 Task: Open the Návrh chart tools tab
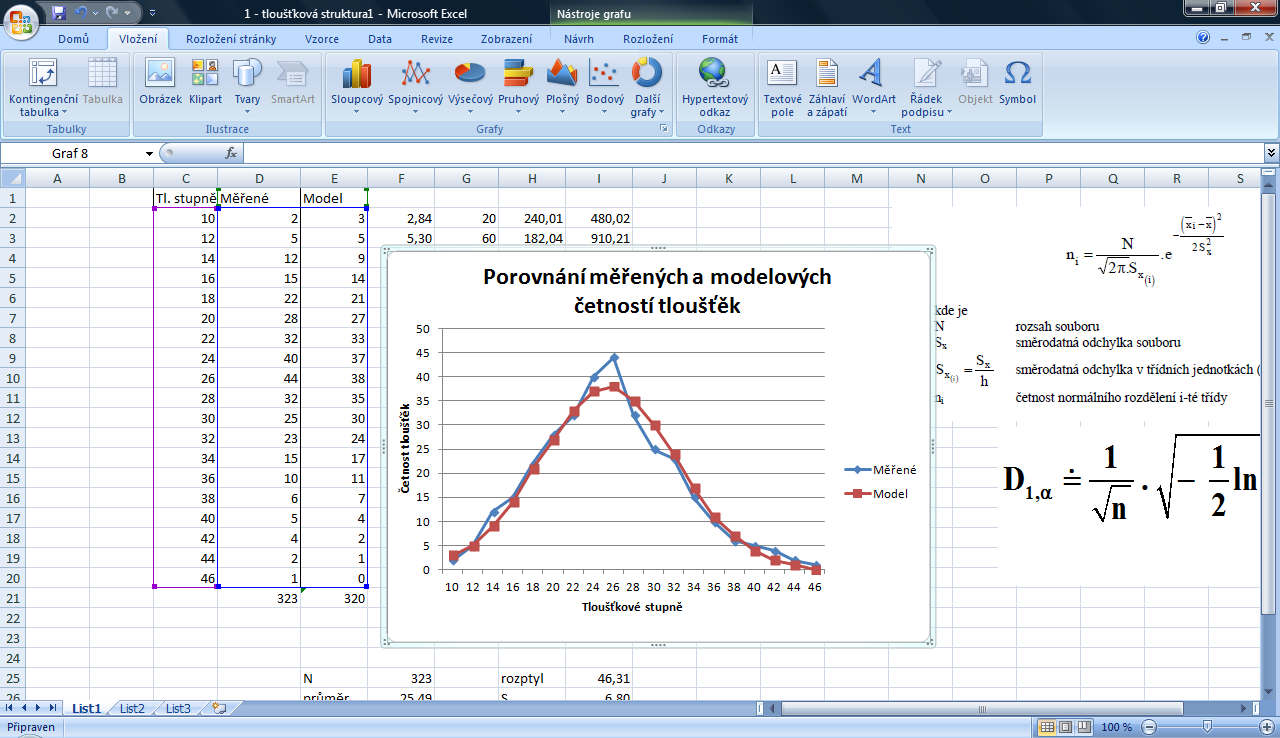pyautogui.click(x=580, y=39)
